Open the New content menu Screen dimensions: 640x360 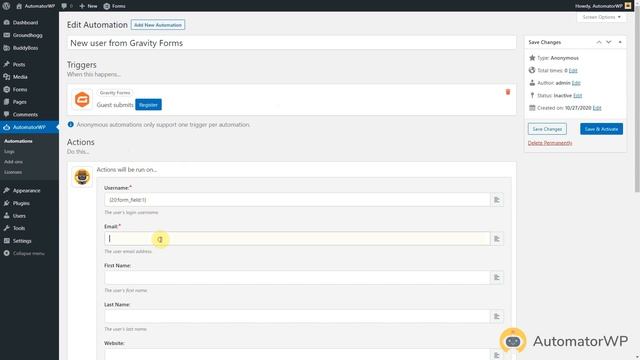click(x=88, y=6)
